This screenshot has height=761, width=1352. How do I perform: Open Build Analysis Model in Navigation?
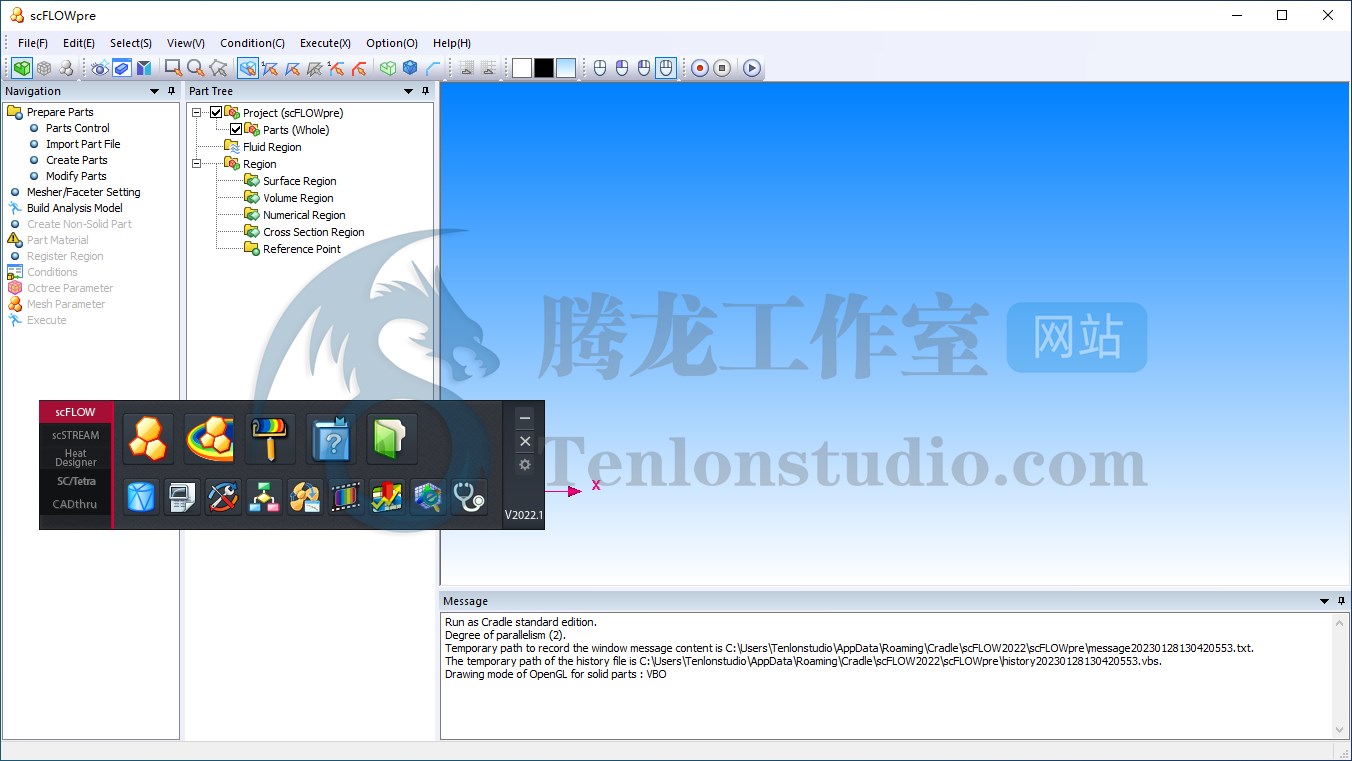(75, 208)
